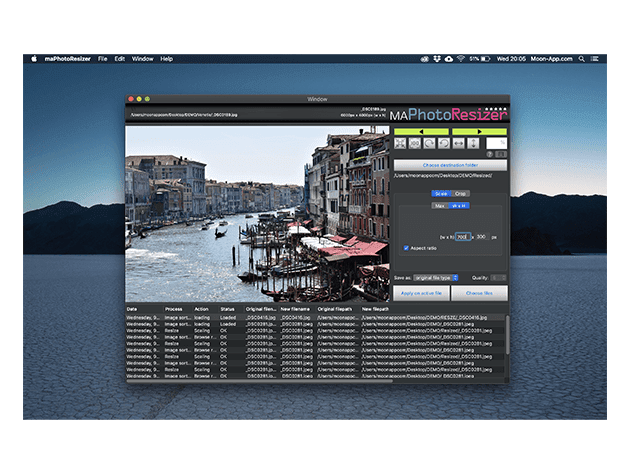
Task: Click Apply on active file button
Action: click(421, 293)
